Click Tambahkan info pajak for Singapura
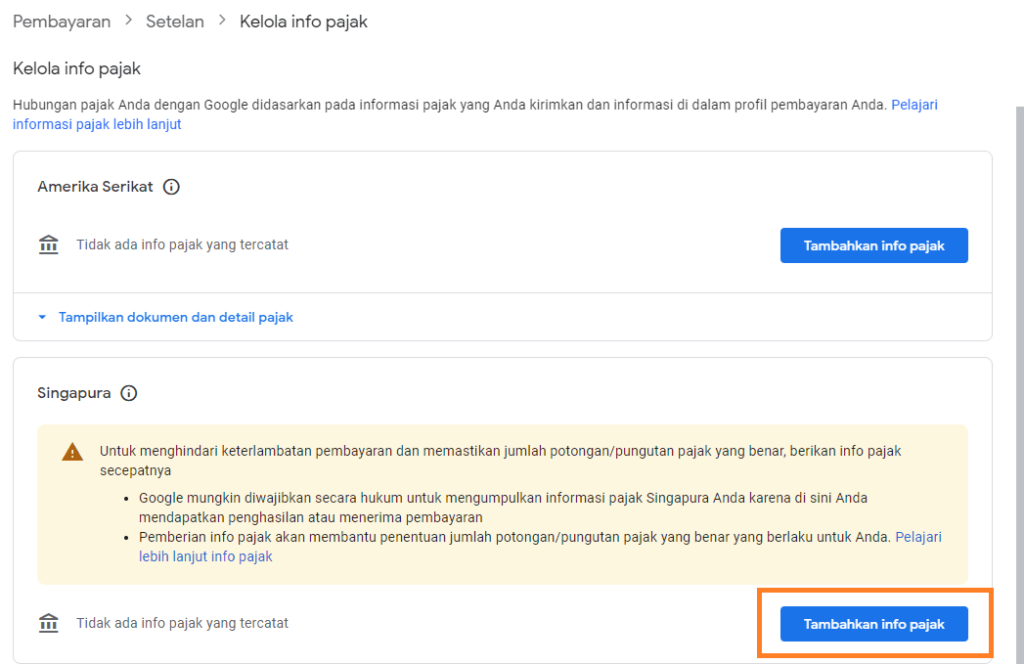Viewport: 1024px width, 664px height. [874, 624]
